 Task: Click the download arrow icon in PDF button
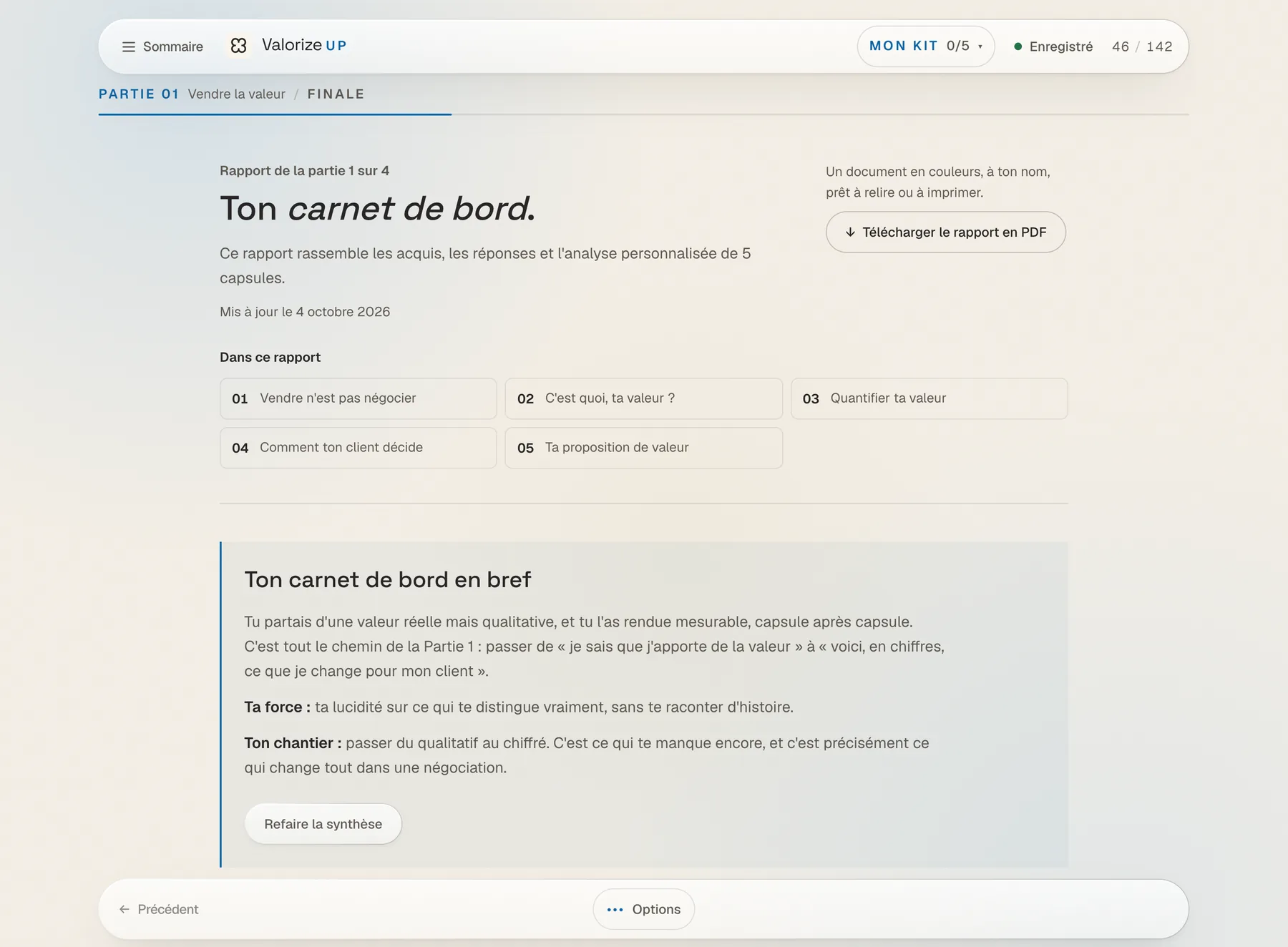point(850,232)
